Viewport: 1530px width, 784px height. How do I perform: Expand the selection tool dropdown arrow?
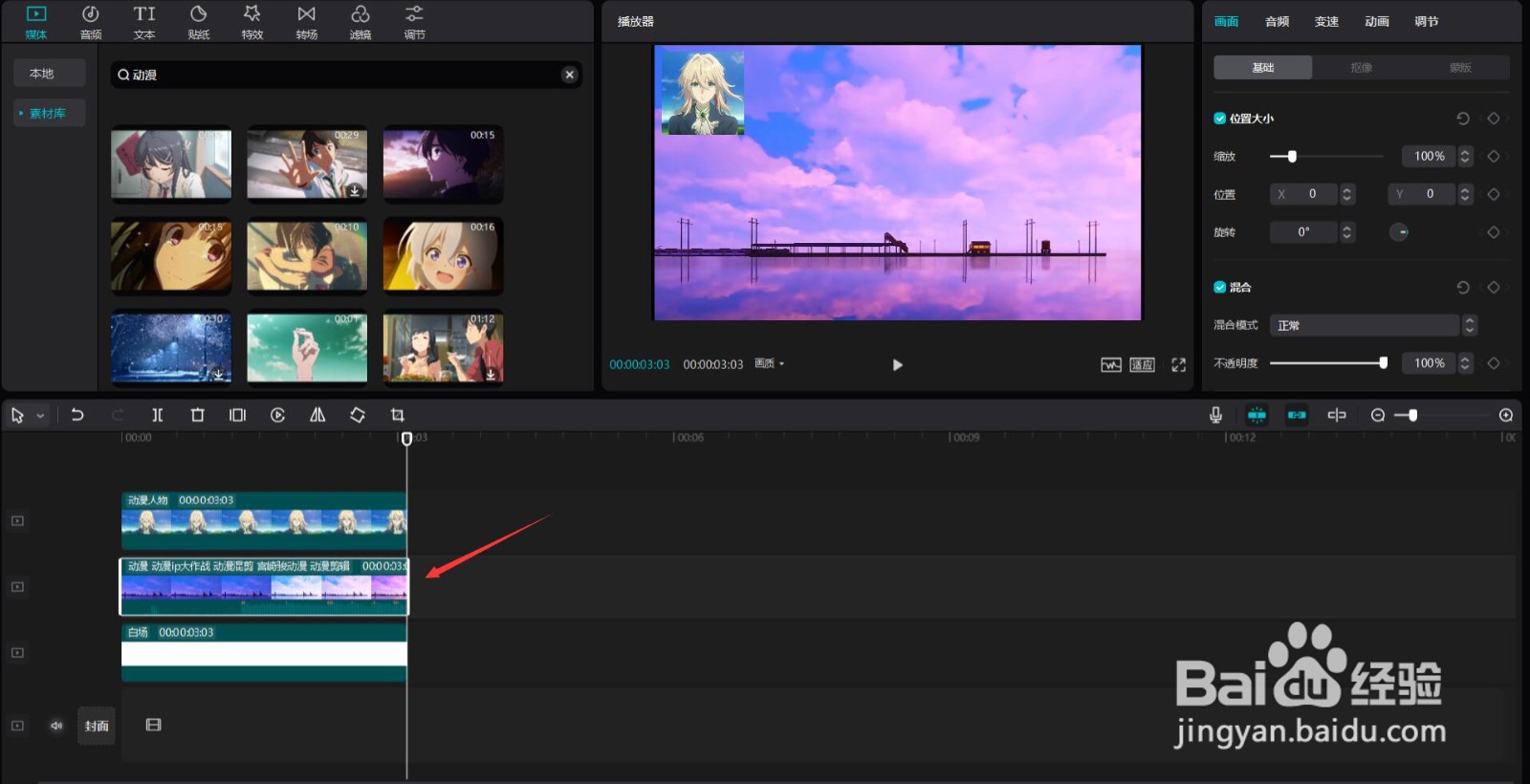pyautogui.click(x=40, y=416)
